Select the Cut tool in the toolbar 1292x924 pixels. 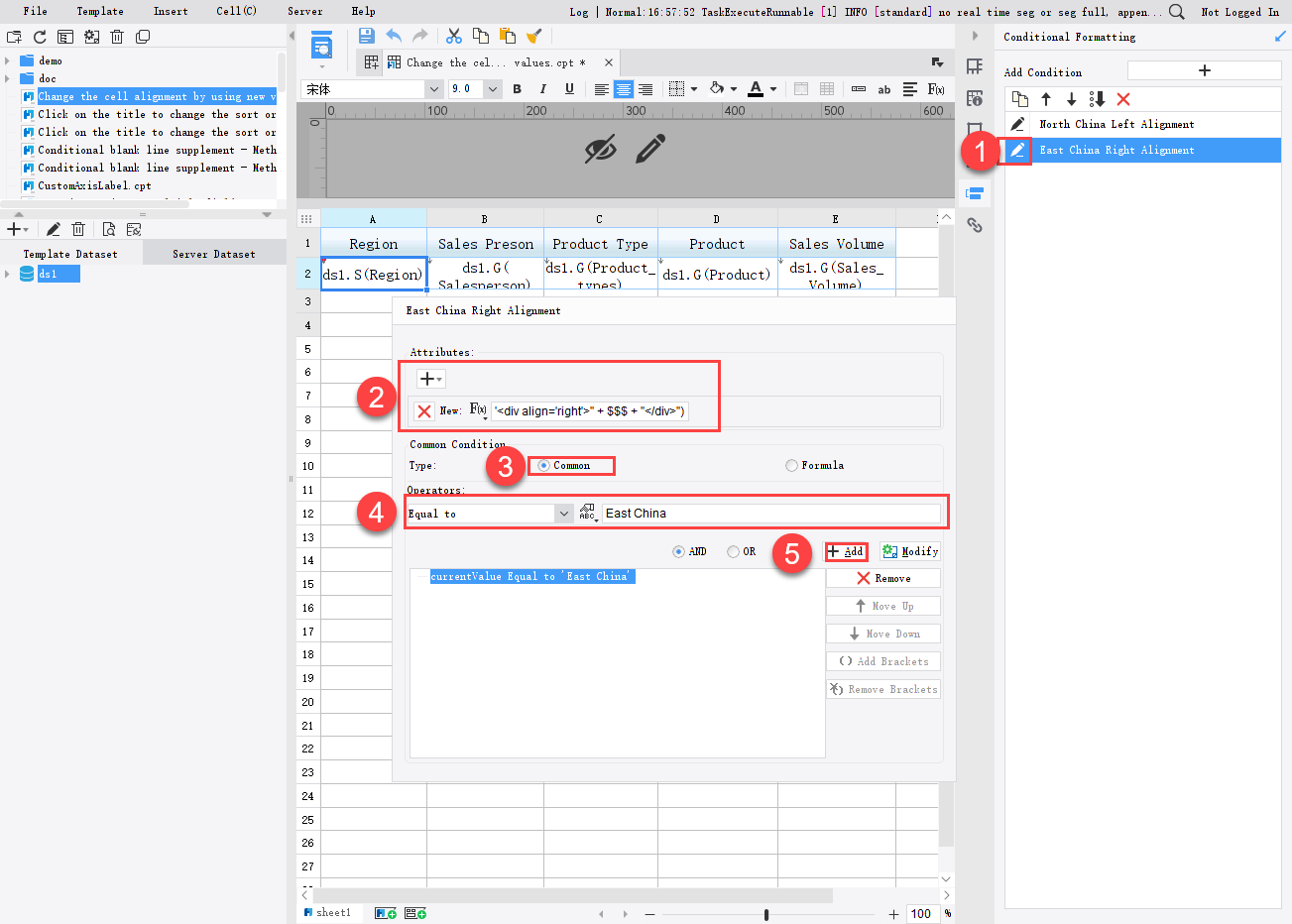(x=453, y=35)
